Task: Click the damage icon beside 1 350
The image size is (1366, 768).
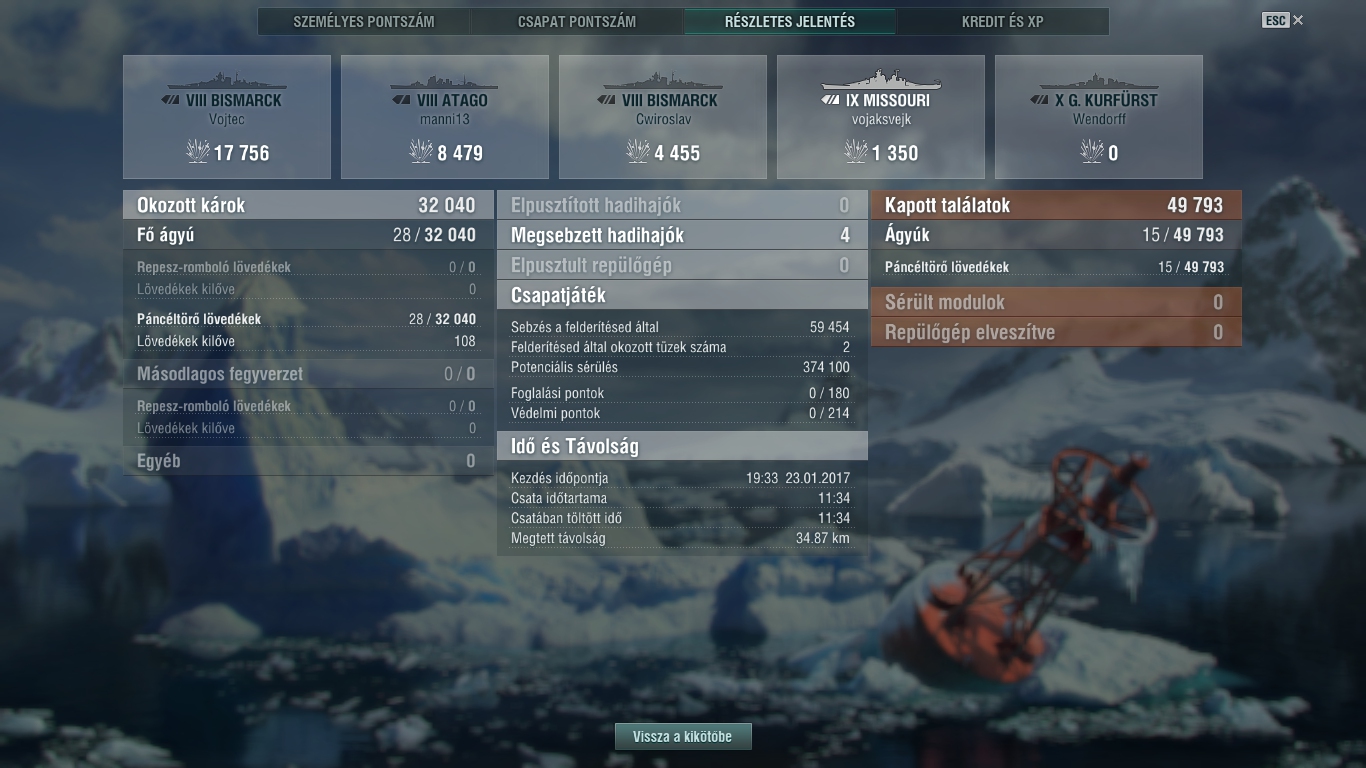Action: coord(855,152)
